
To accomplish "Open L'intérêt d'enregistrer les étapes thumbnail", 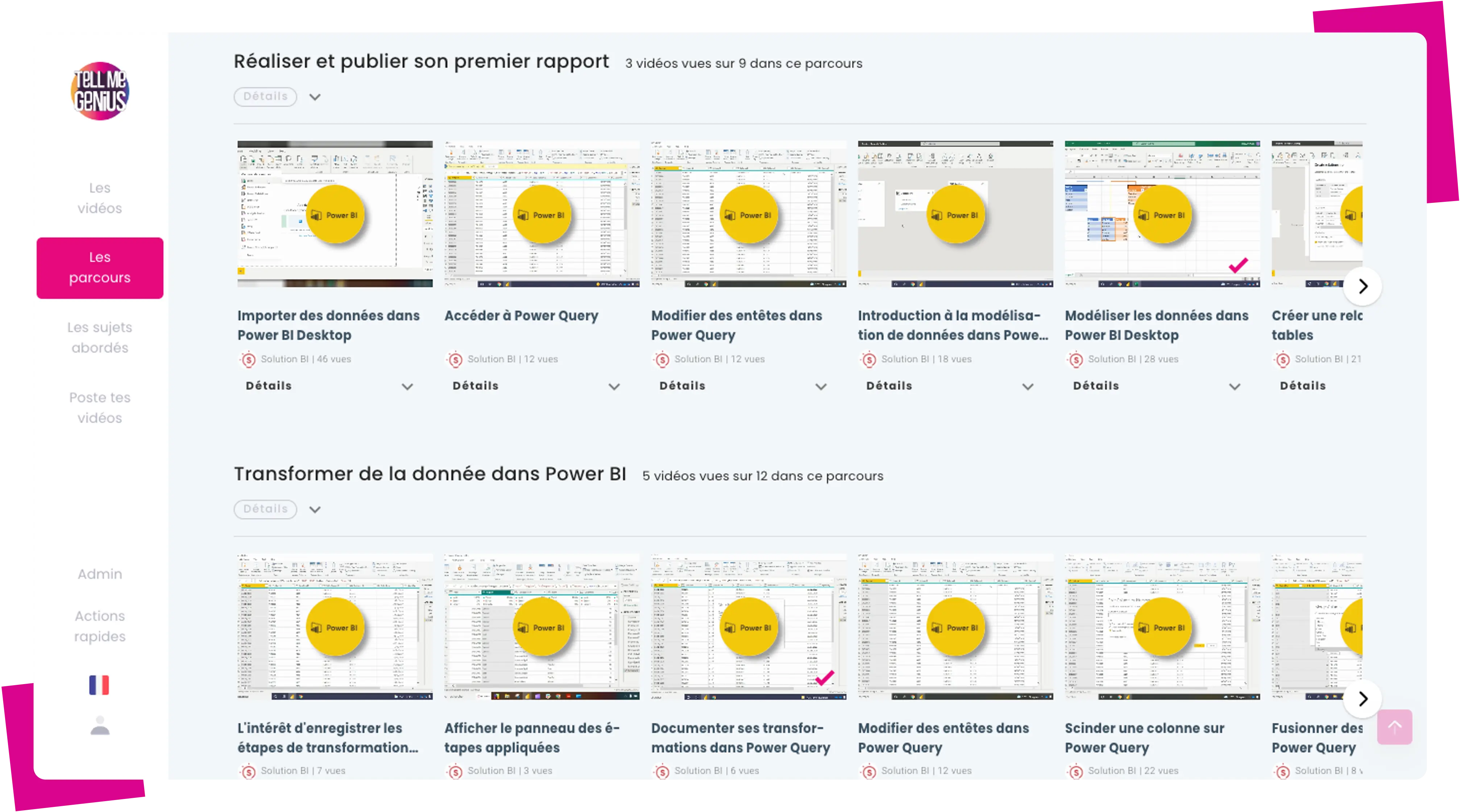I will click(x=335, y=627).
